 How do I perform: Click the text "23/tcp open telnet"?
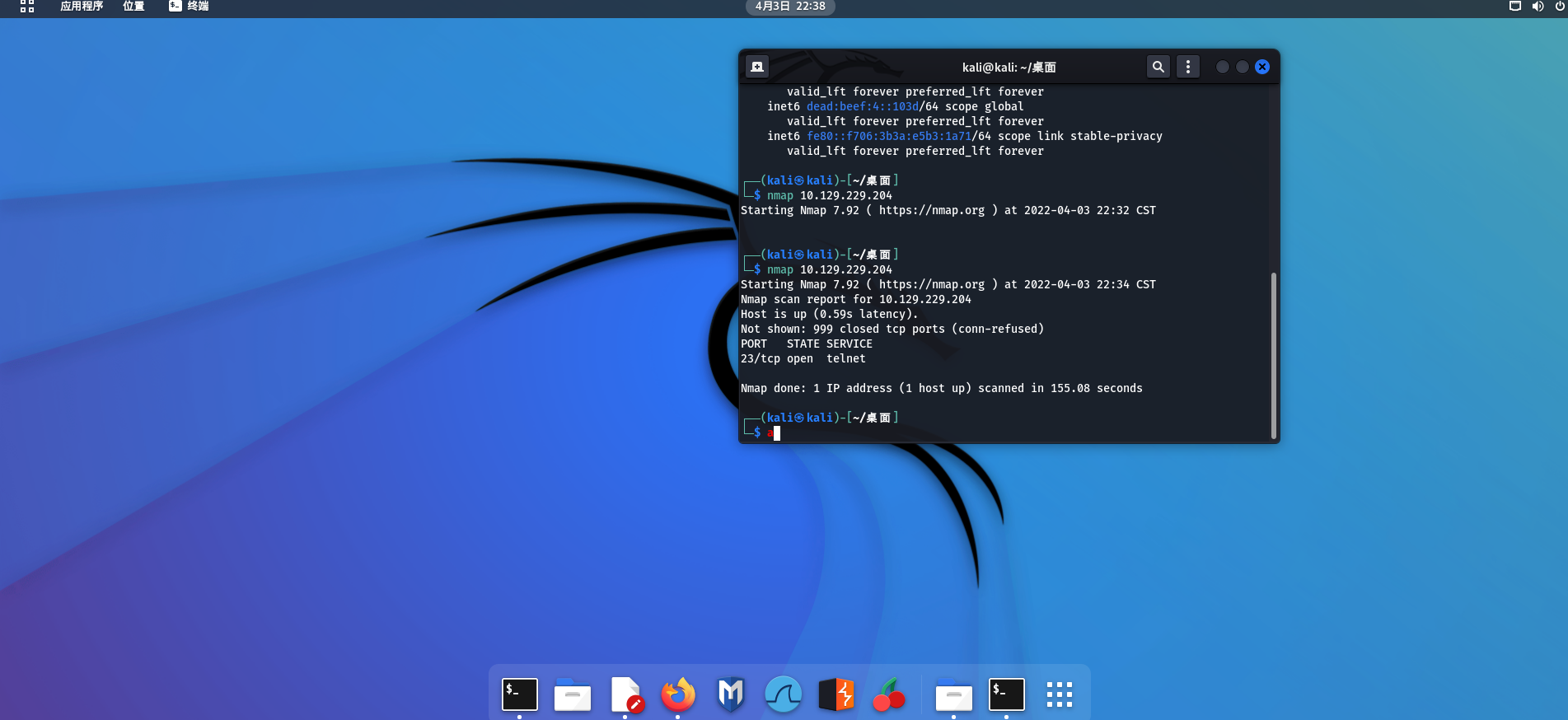click(x=803, y=359)
